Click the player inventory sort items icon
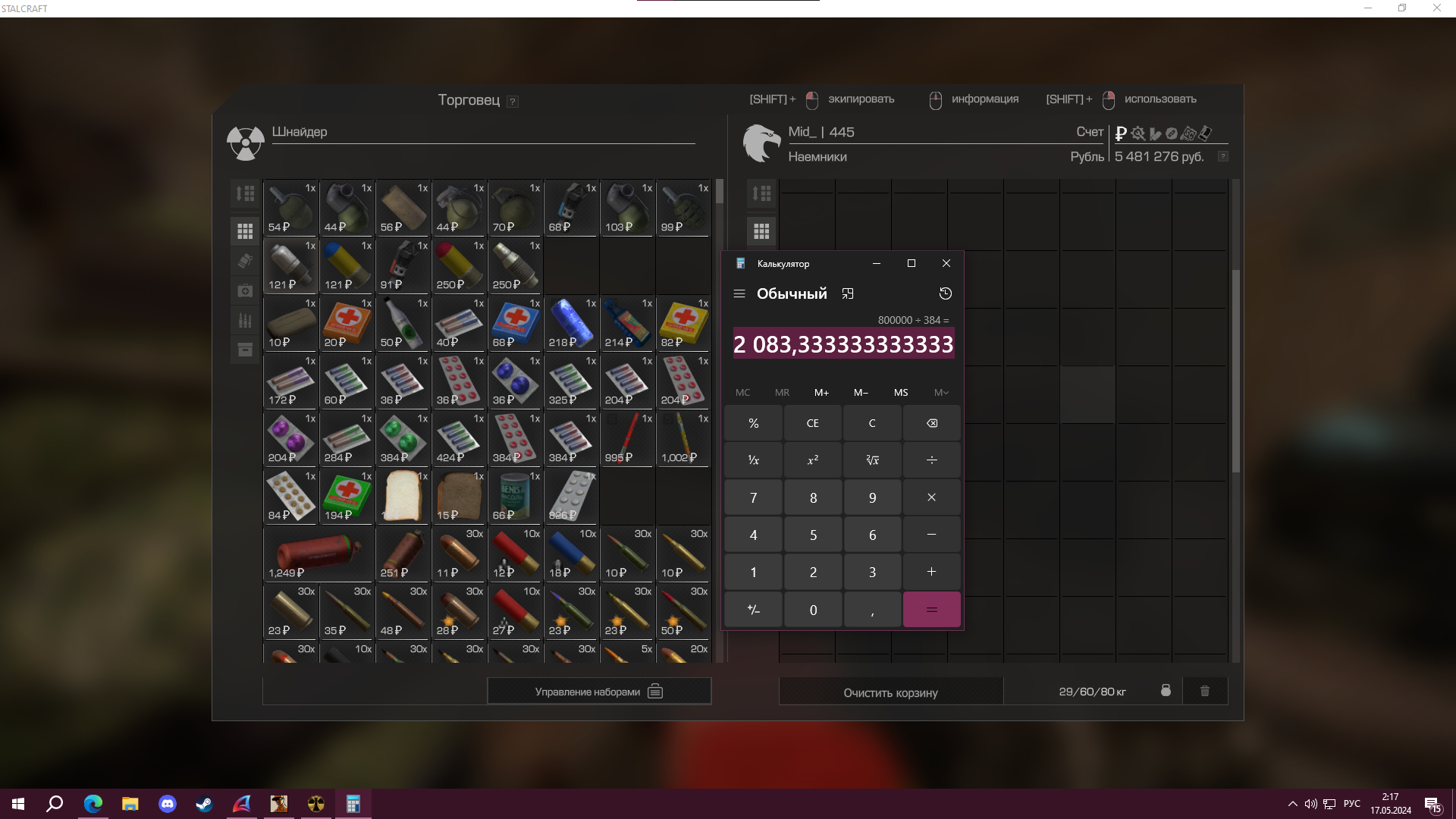The image size is (1456, 819). pyautogui.click(x=761, y=193)
